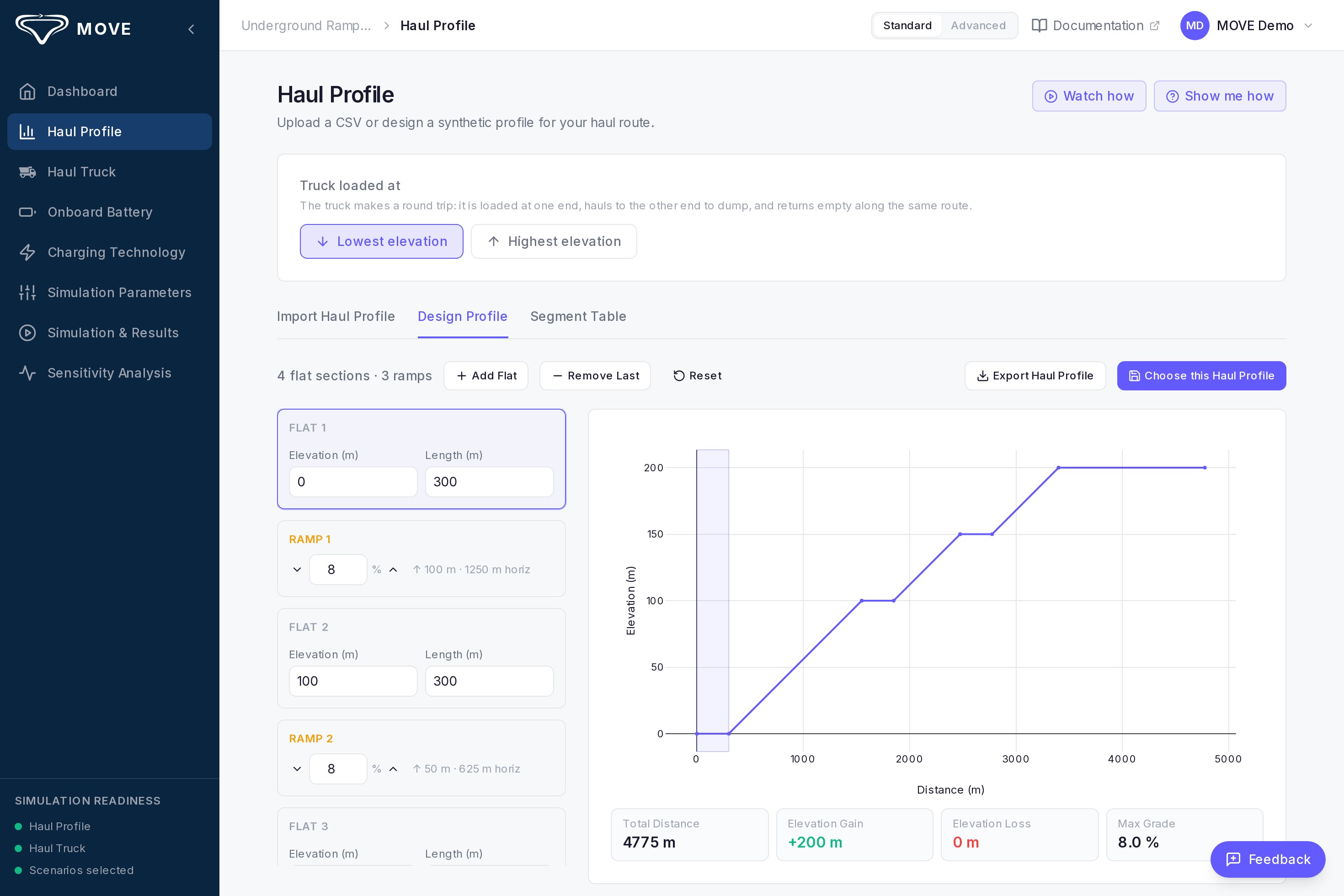Open the Documentation link
This screenshot has height=896, width=1344.
click(x=1095, y=26)
